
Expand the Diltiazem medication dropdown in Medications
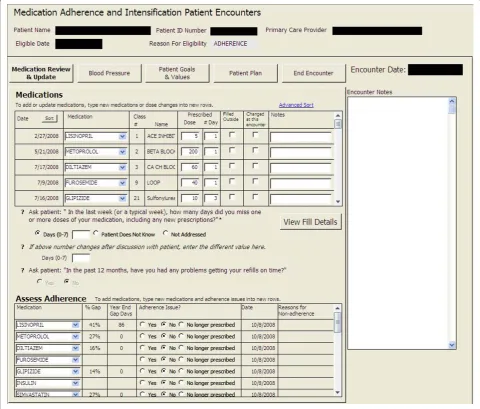pos(122,167)
